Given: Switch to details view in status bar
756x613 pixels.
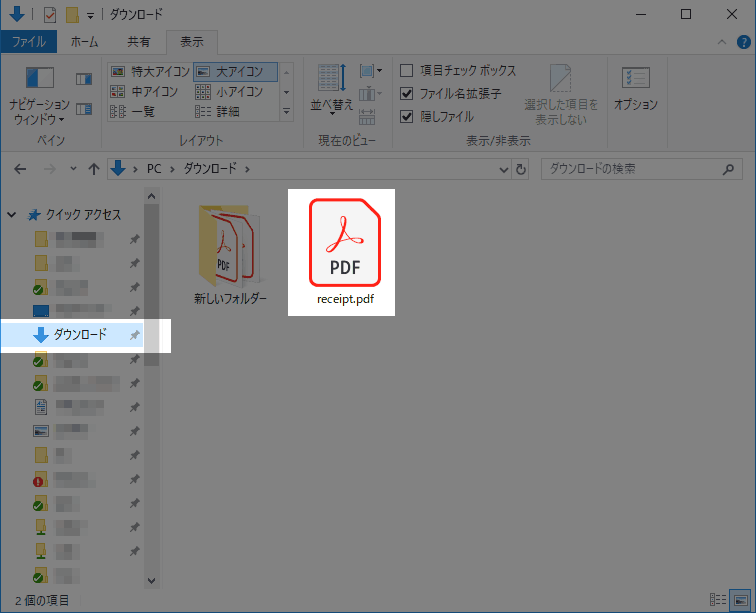Looking at the screenshot, I should coord(718,599).
